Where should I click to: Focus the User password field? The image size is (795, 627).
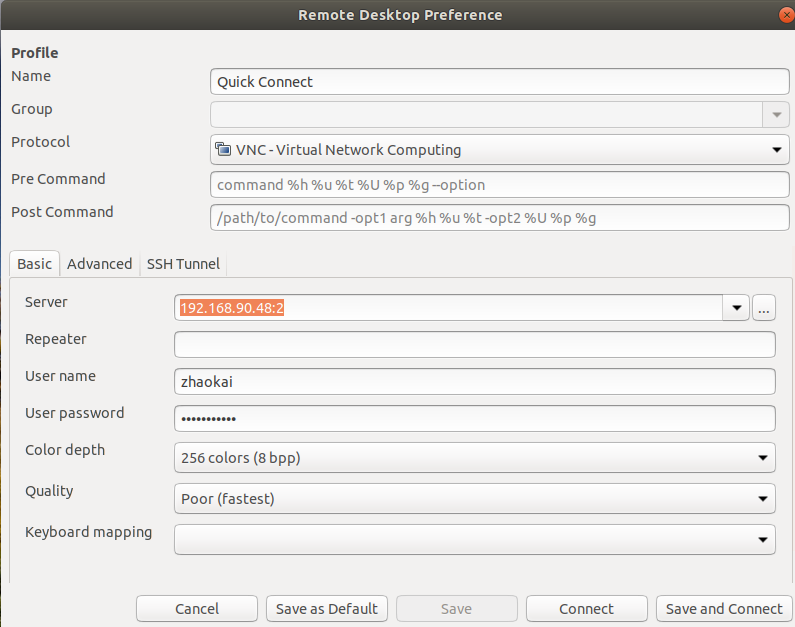[475, 419]
